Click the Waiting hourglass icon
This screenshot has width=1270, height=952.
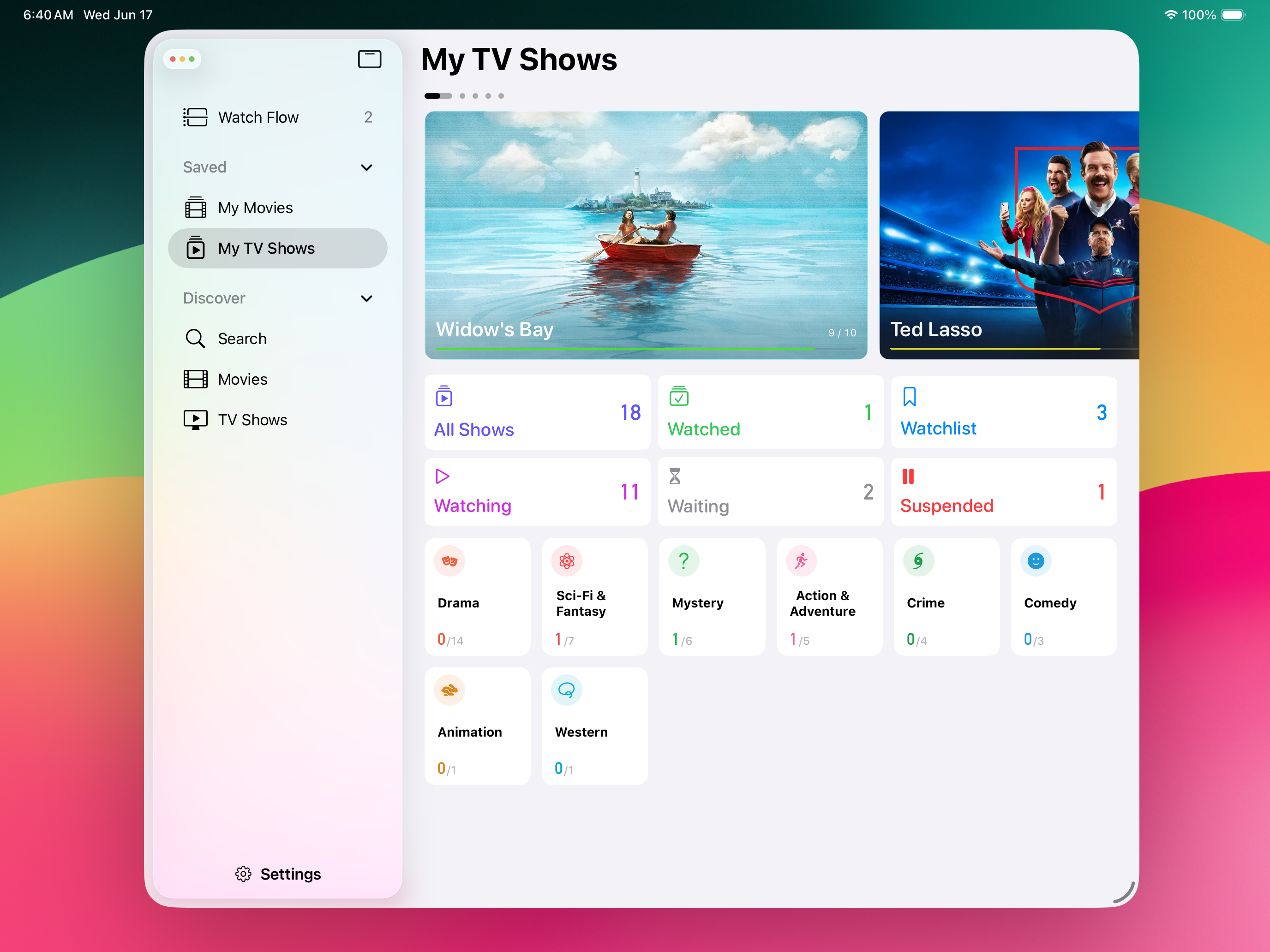click(x=675, y=476)
